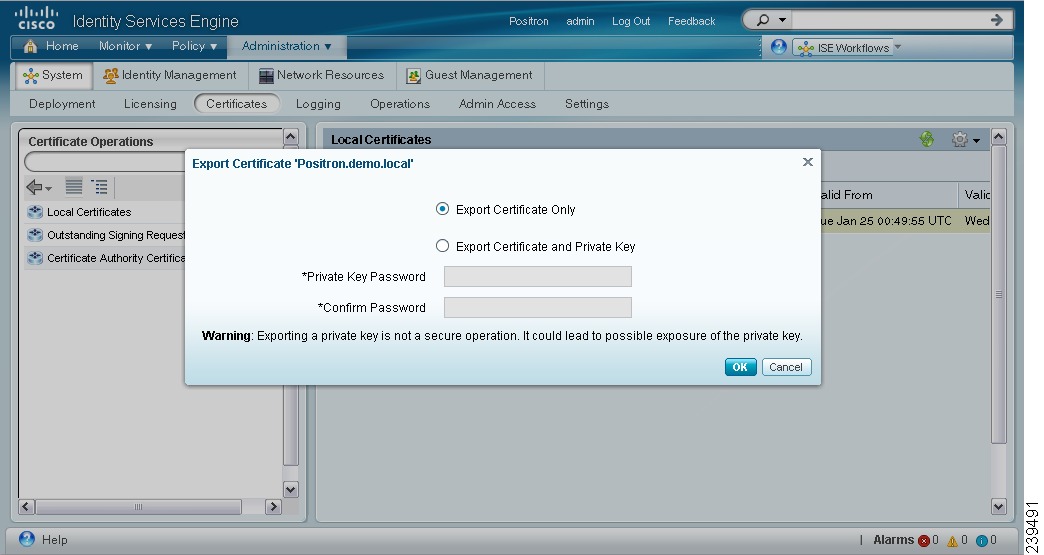Click the Local Certificates folder icon
The image size is (1044, 555).
click(x=35, y=212)
